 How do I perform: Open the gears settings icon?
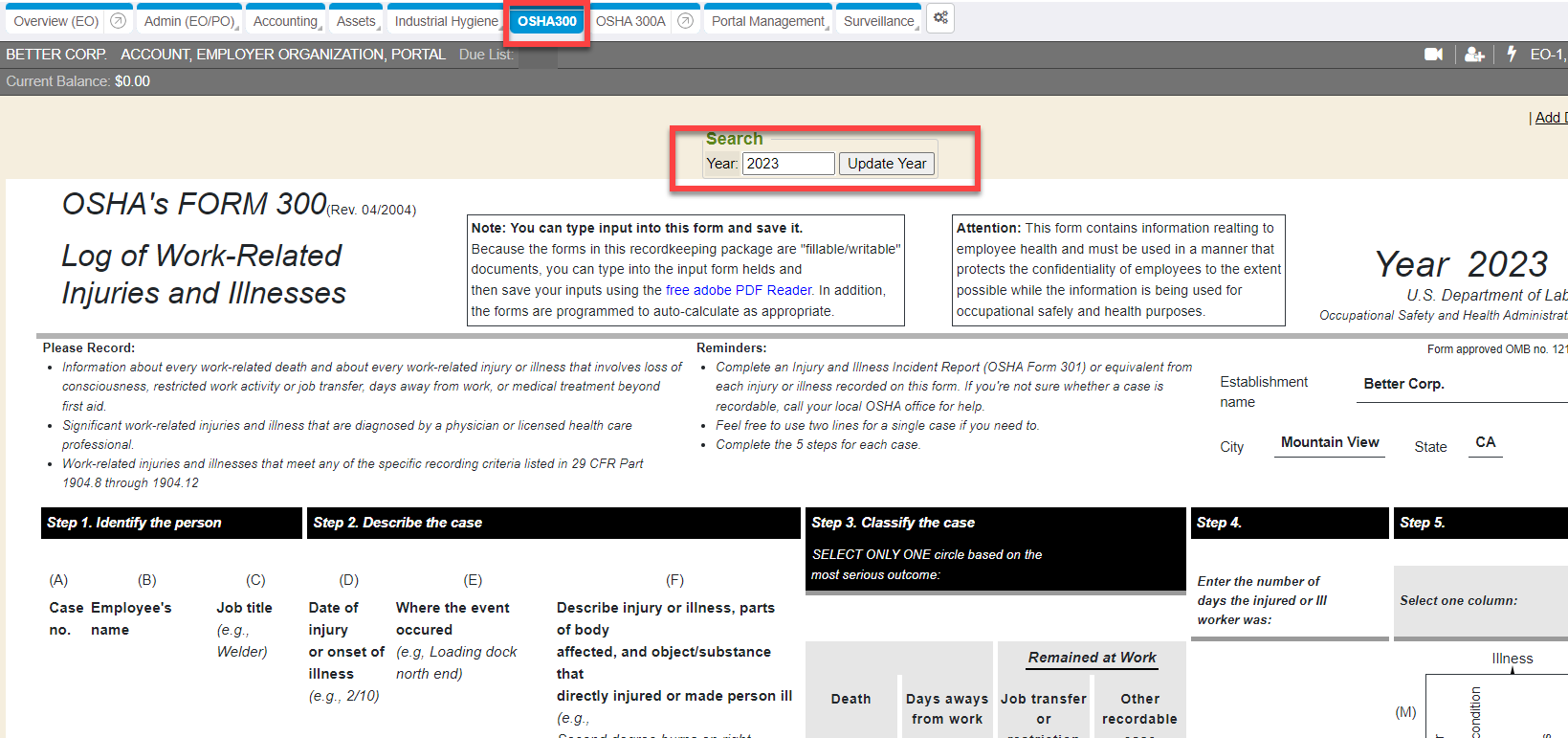pos(940,18)
